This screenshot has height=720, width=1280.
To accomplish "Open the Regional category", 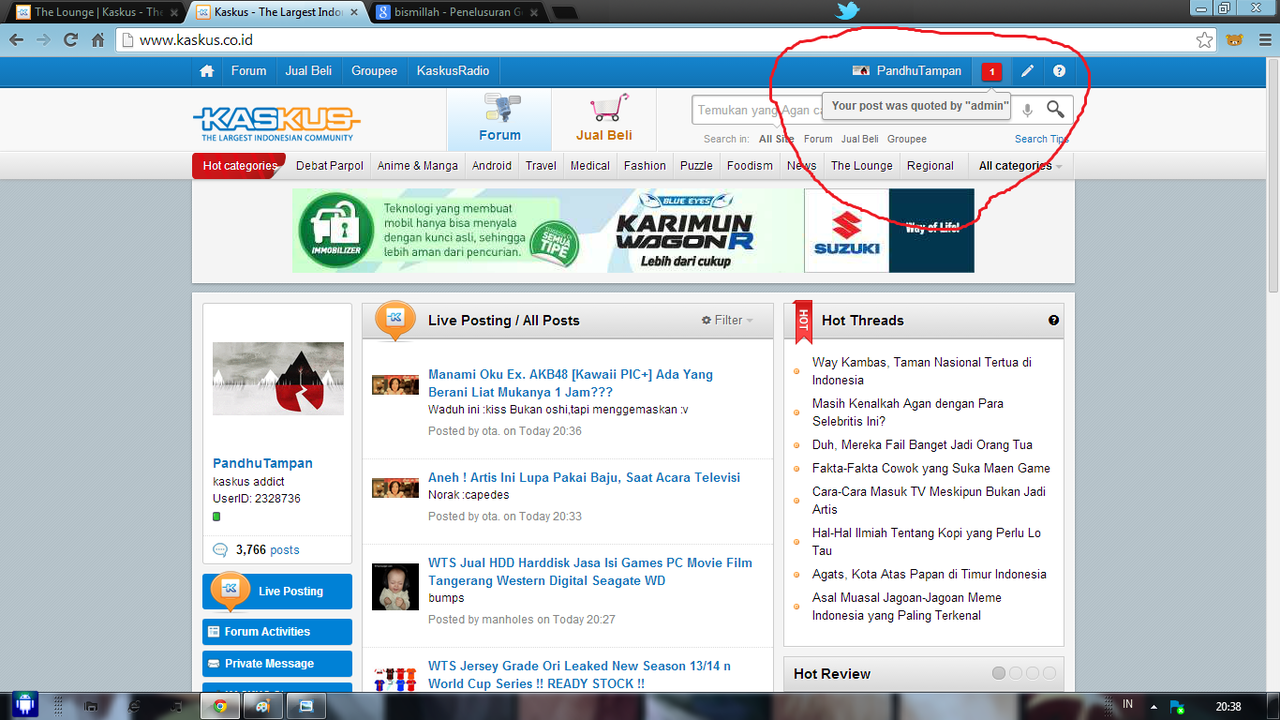I will [930, 166].
